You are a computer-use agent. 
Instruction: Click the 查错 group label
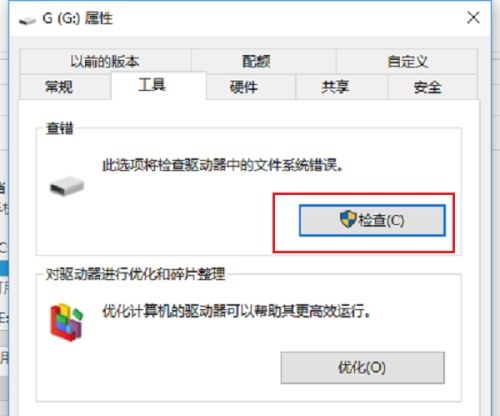60,128
